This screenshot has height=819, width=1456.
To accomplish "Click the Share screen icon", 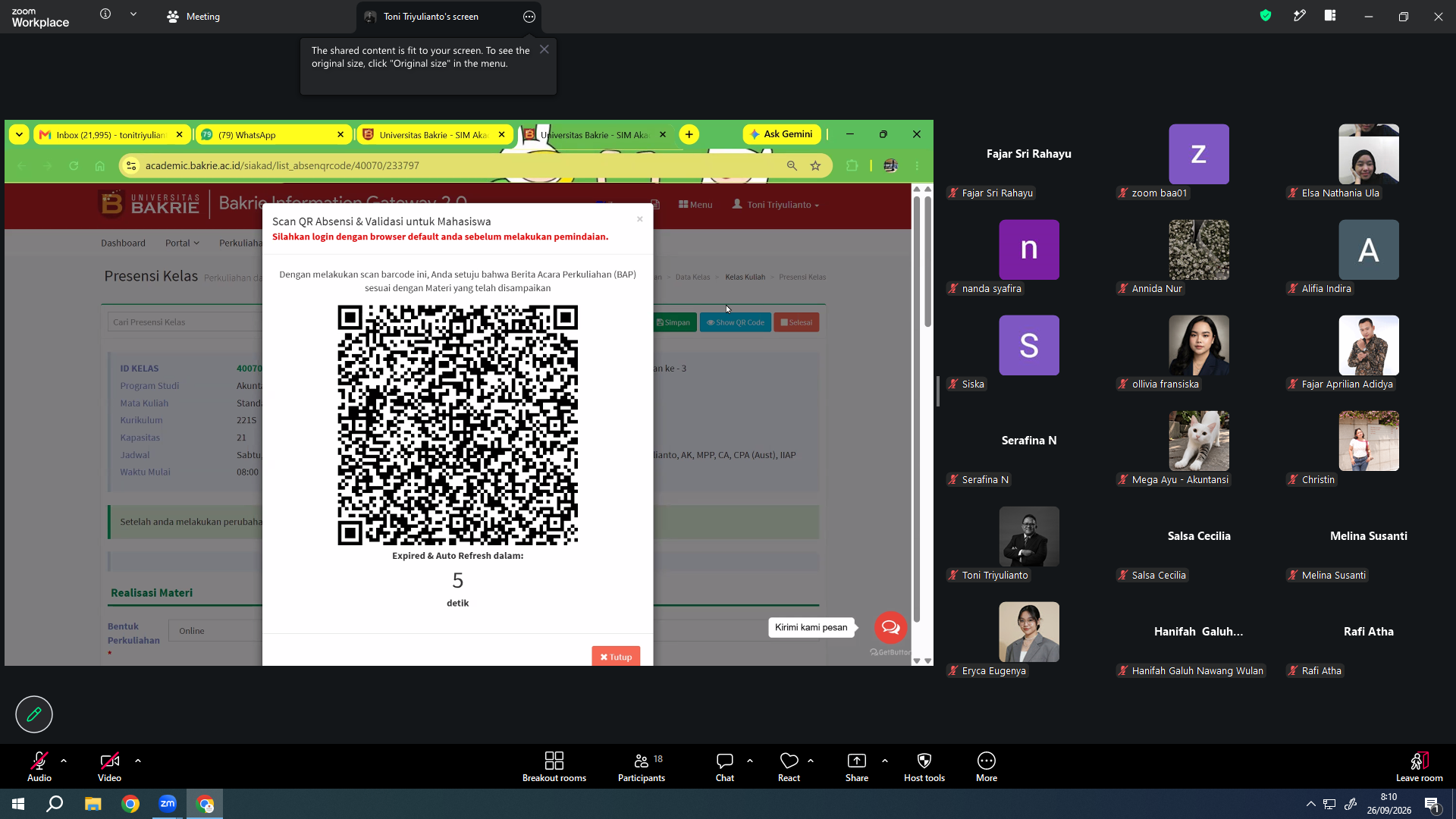I will 857,761.
